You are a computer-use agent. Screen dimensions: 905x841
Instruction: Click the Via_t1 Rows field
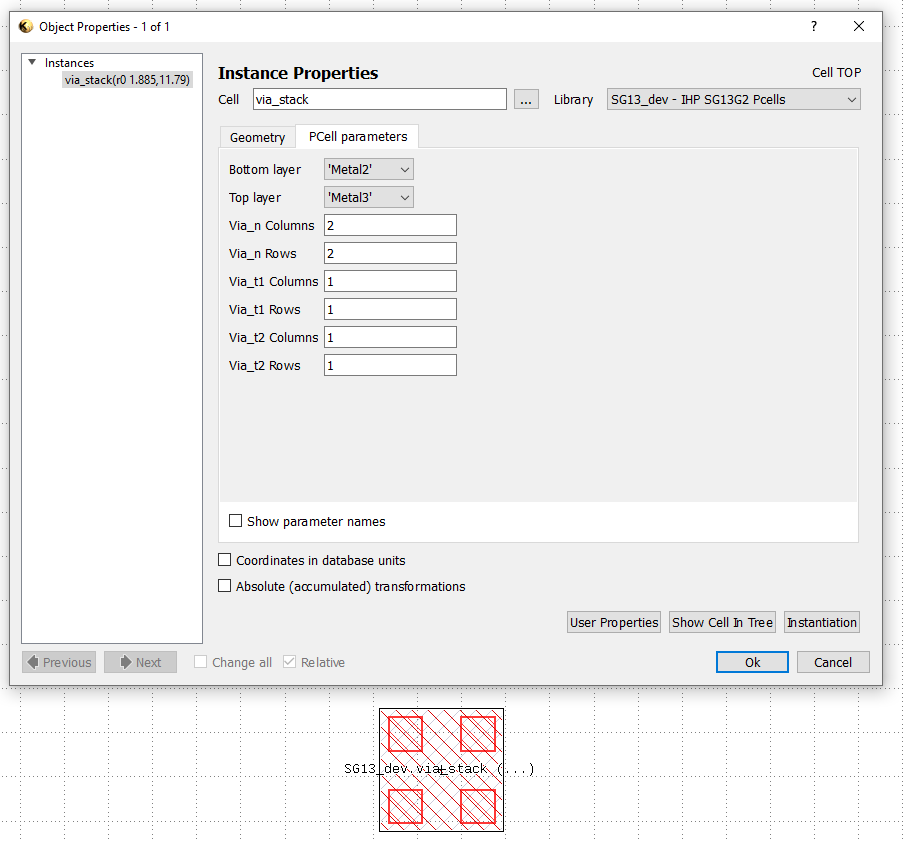point(390,309)
